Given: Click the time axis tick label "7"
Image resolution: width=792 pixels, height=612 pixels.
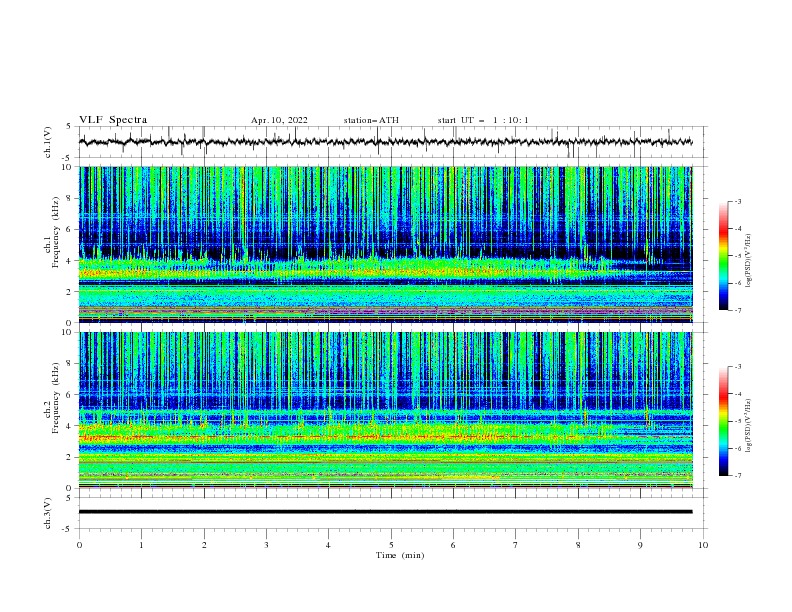Looking at the screenshot, I should pyautogui.click(x=516, y=545).
